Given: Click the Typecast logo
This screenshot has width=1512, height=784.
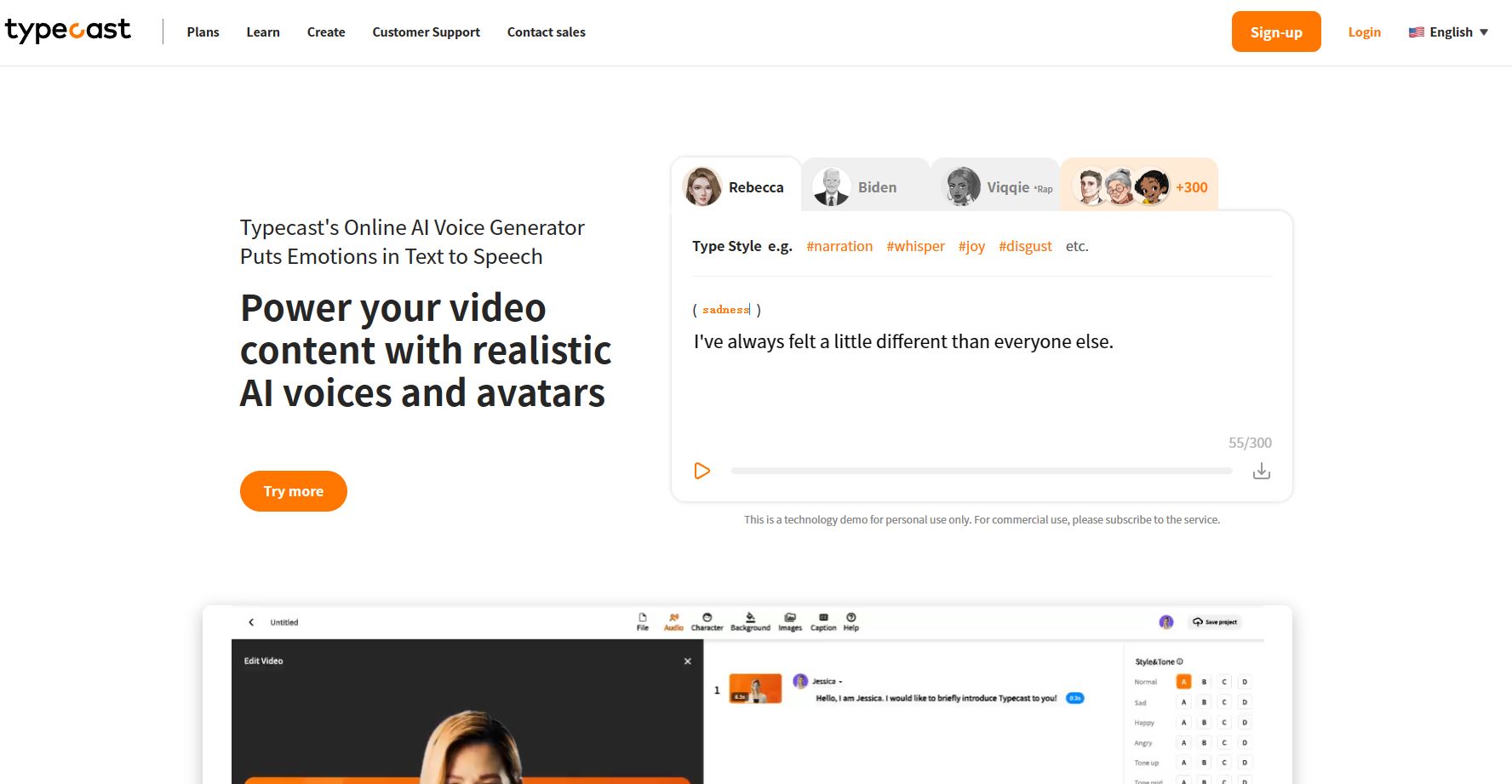Looking at the screenshot, I should tap(68, 31).
